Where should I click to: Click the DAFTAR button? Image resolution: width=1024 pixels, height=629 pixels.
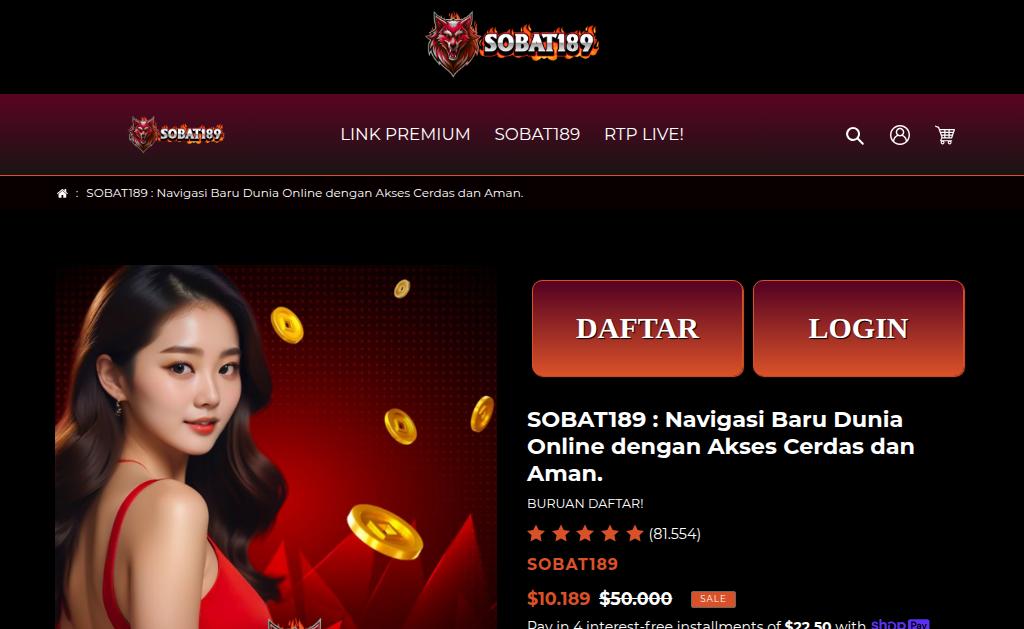pos(637,329)
